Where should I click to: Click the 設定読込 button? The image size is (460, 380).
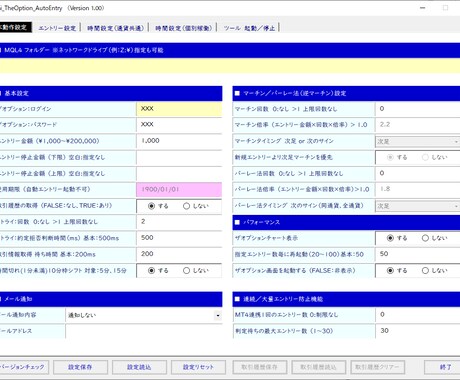click(139, 367)
